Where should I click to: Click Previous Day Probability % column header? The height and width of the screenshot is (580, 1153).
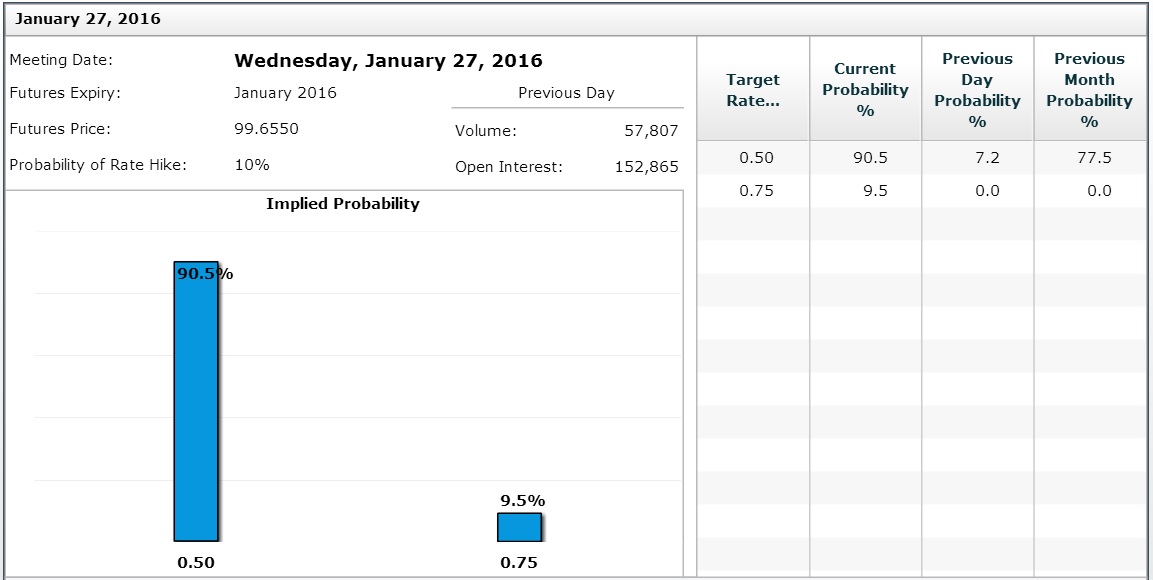coord(977,90)
